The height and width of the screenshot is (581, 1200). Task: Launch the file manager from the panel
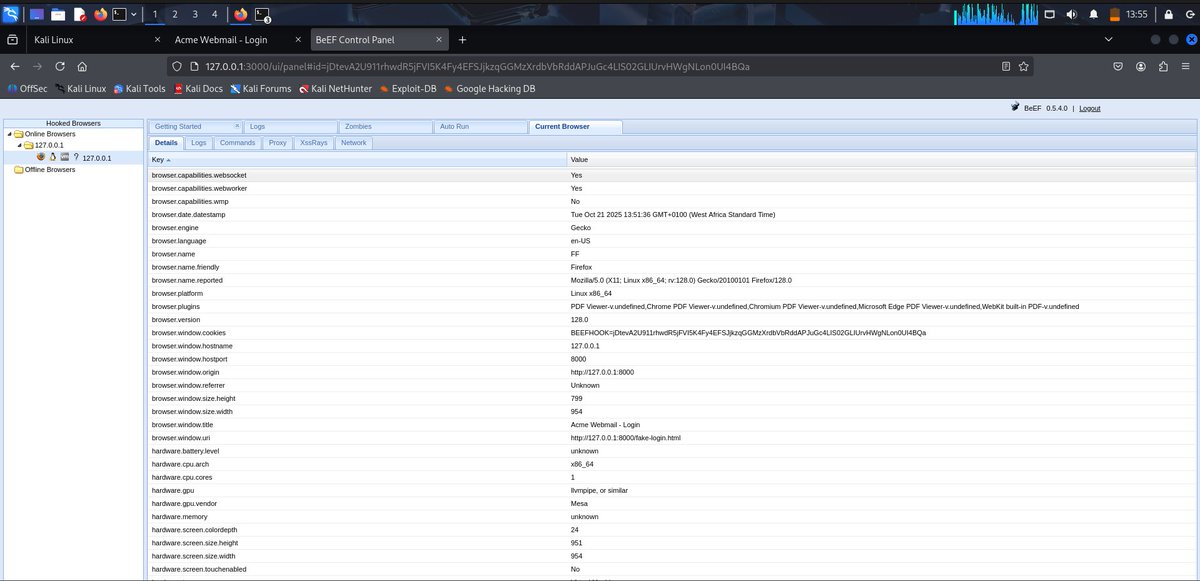point(58,14)
